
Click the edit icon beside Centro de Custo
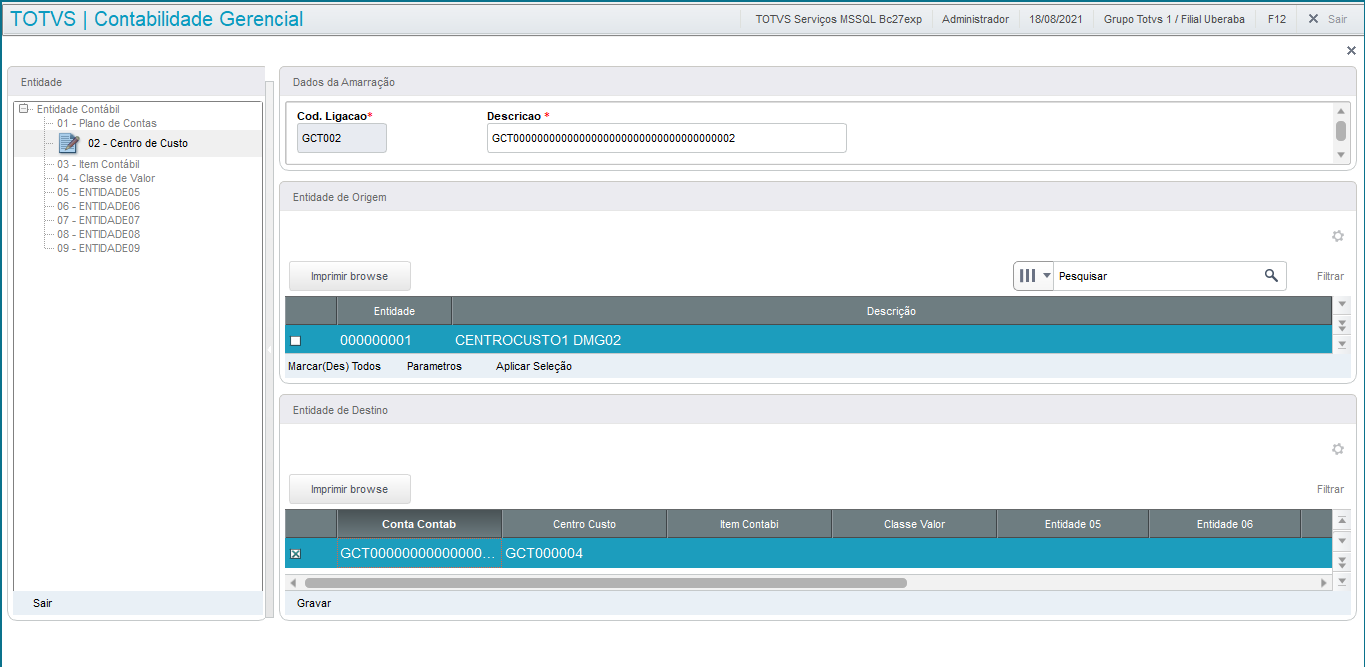tap(68, 143)
